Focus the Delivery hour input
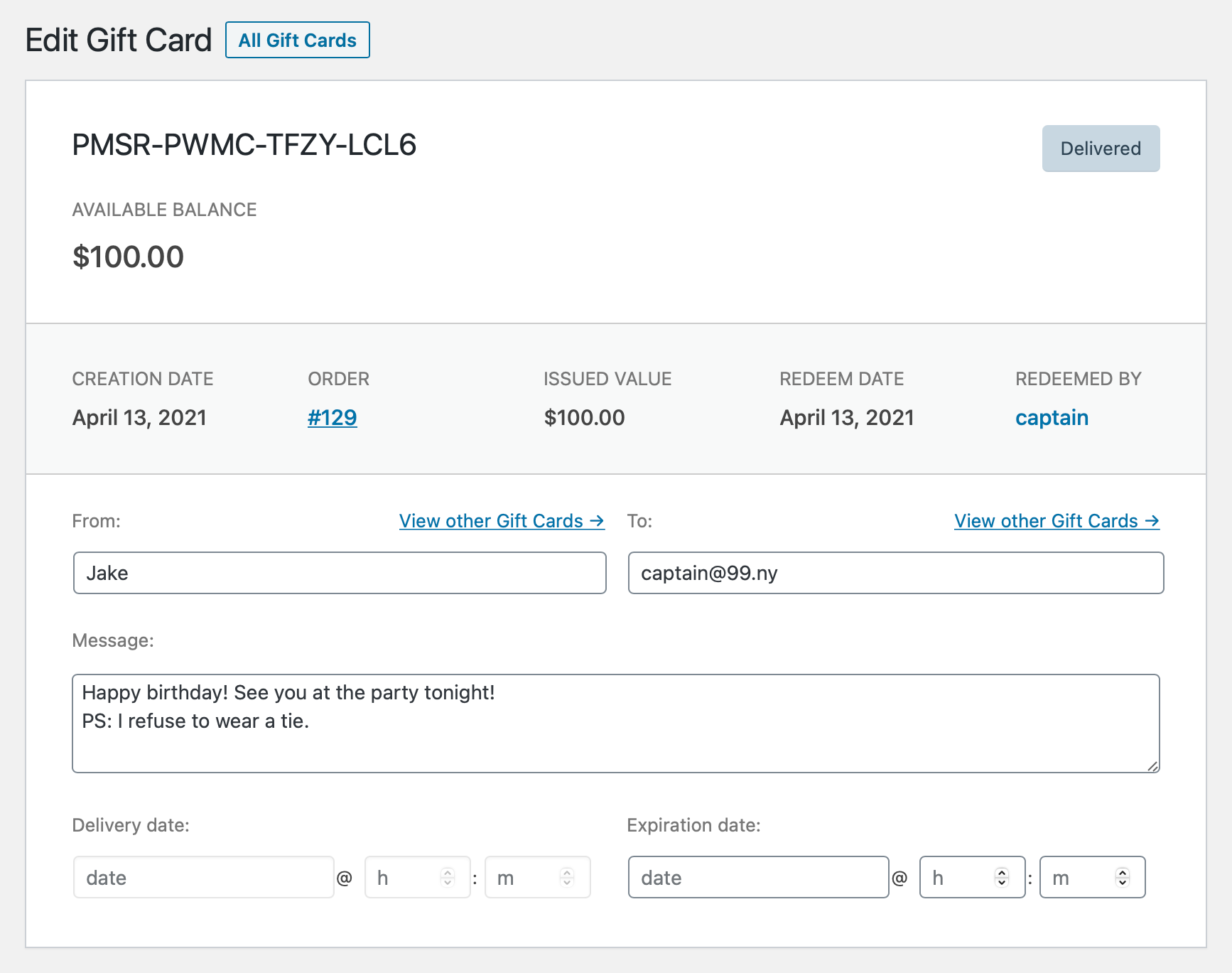Screen dimensions: 1232x973 coord(401,878)
